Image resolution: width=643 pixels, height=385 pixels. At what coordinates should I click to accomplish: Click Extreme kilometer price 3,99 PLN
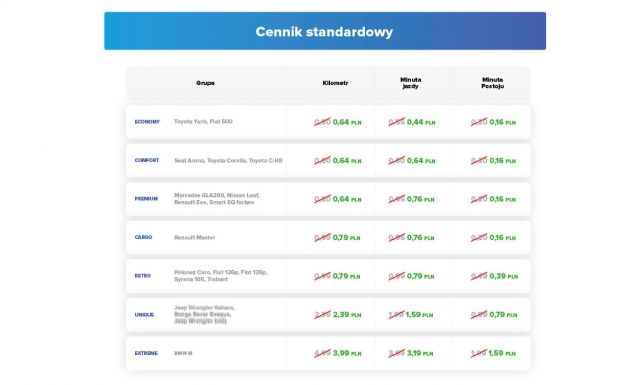click(347, 353)
